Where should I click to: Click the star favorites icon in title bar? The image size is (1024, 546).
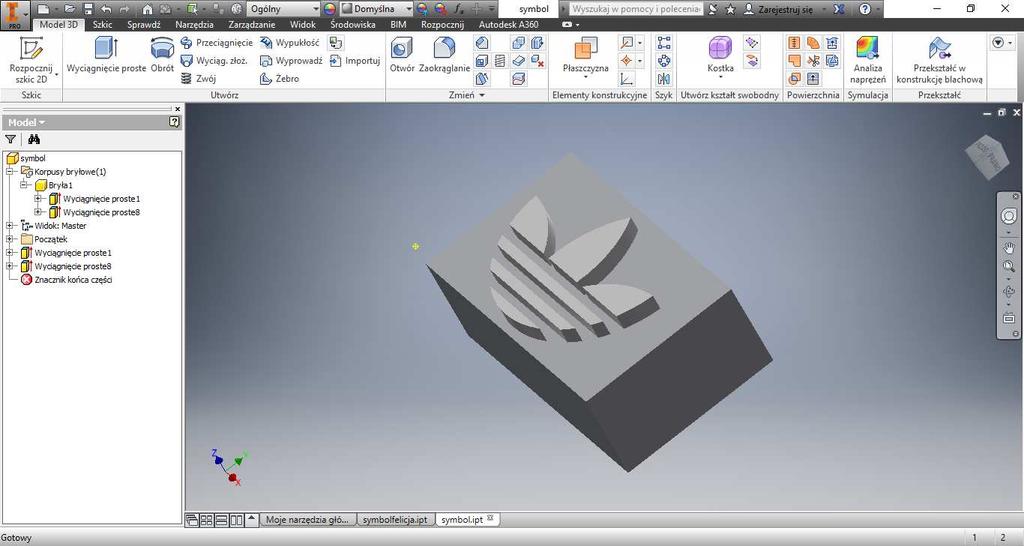pyautogui.click(x=730, y=9)
